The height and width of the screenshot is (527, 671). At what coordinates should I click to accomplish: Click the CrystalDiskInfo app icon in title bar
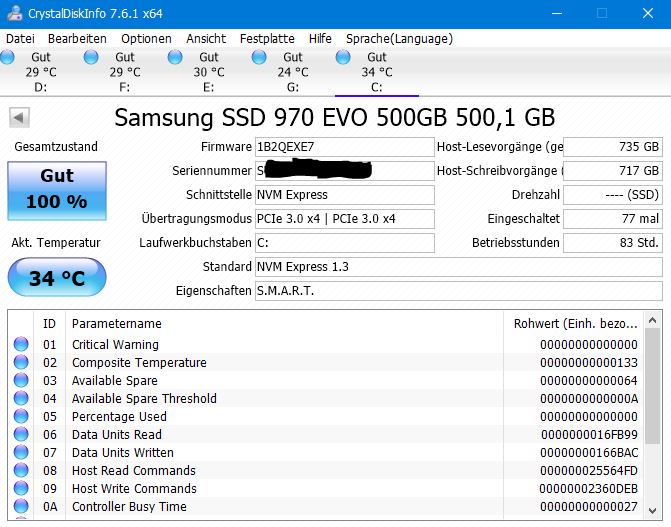point(14,13)
